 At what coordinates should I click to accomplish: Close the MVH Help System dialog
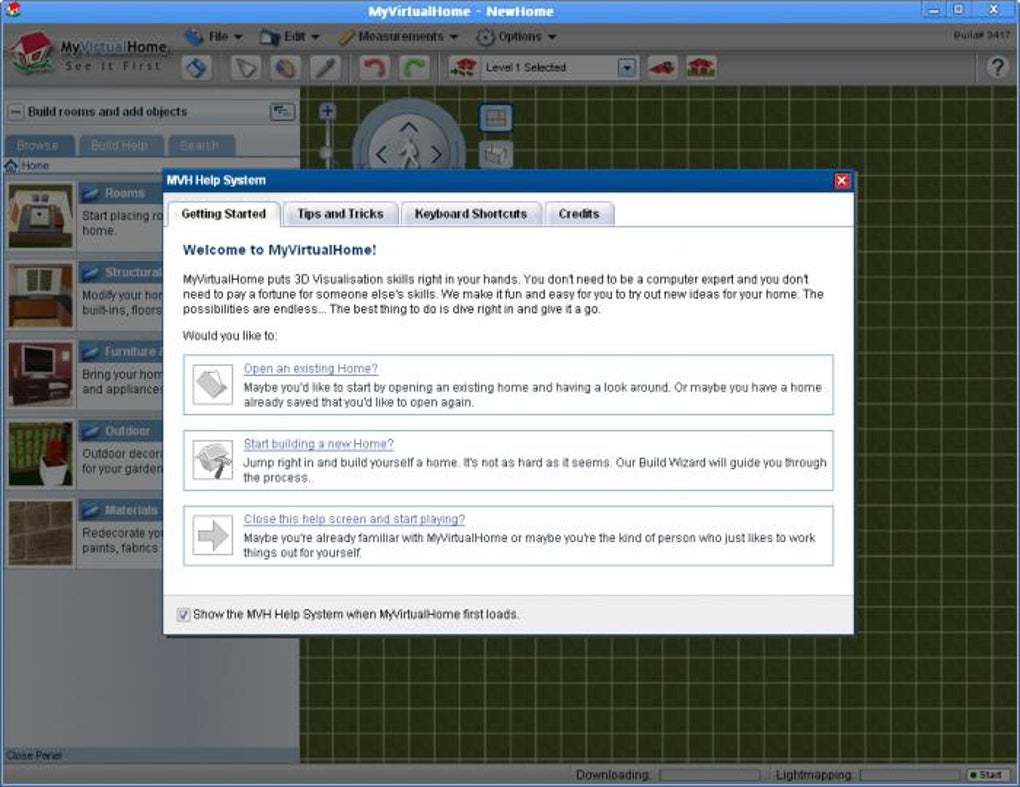click(x=841, y=181)
